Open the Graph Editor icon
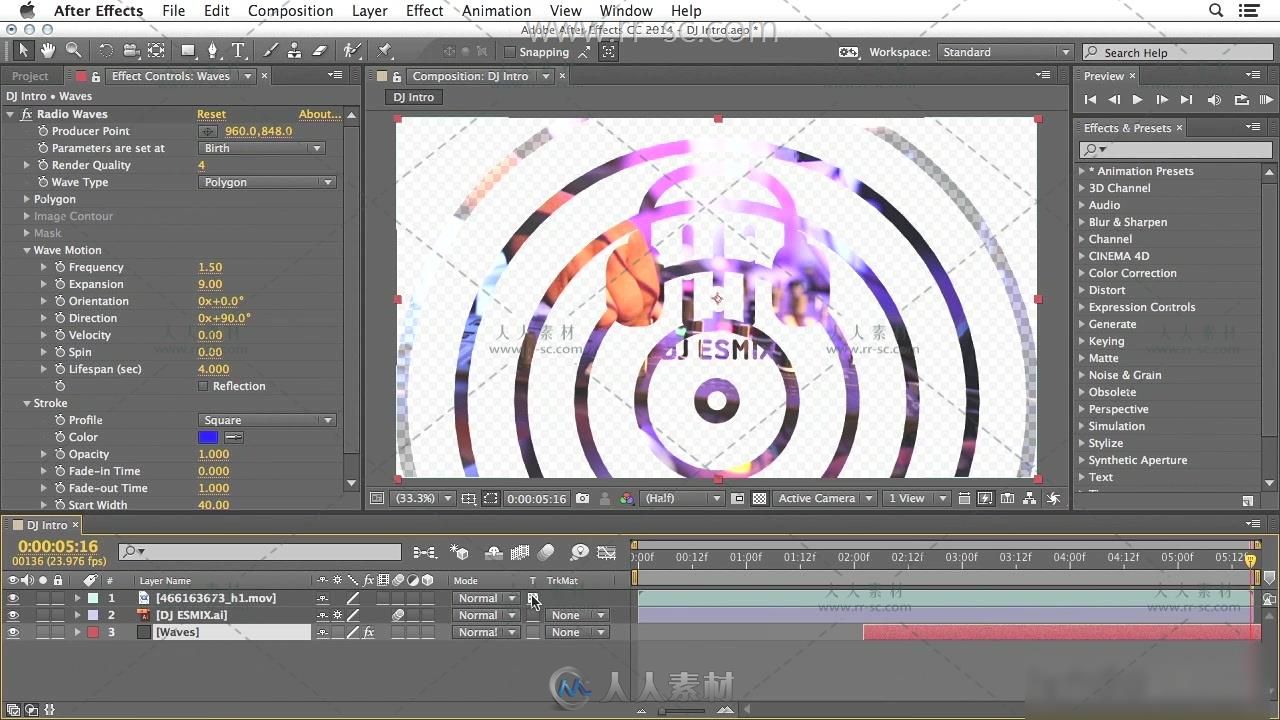1280x720 pixels. pos(606,552)
